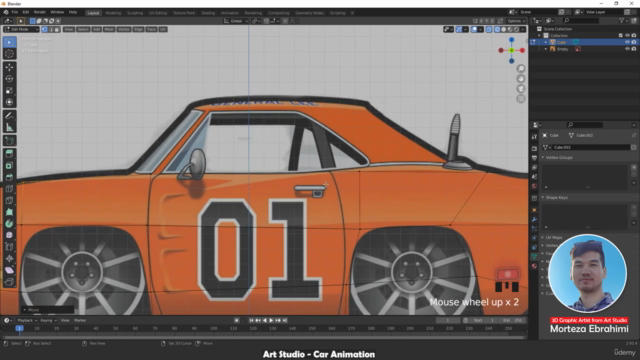Click the viewport pan hand icon
This screenshot has height=360, width=640.
tap(521, 79)
